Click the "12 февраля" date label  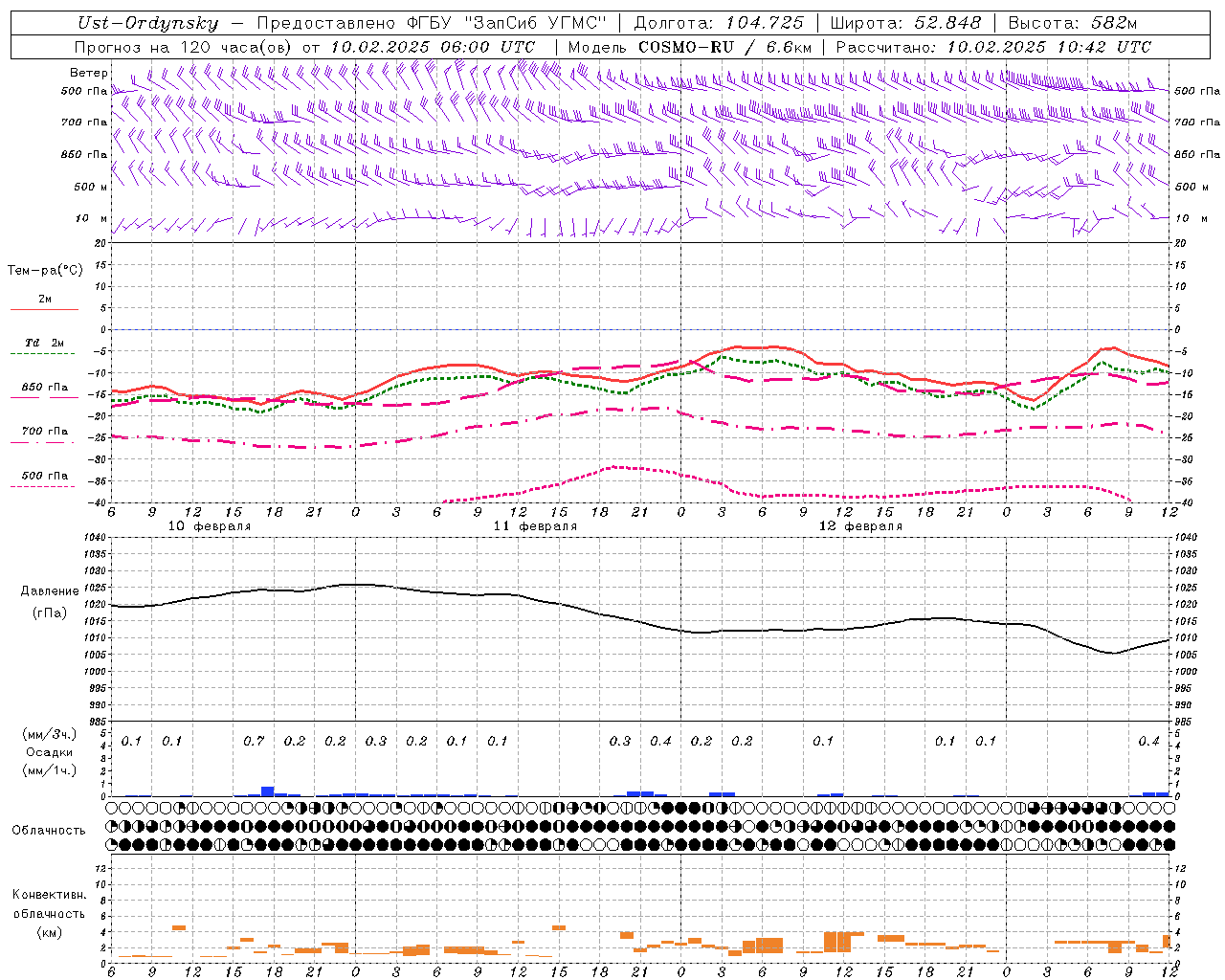pyautogui.click(x=860, y=526)
